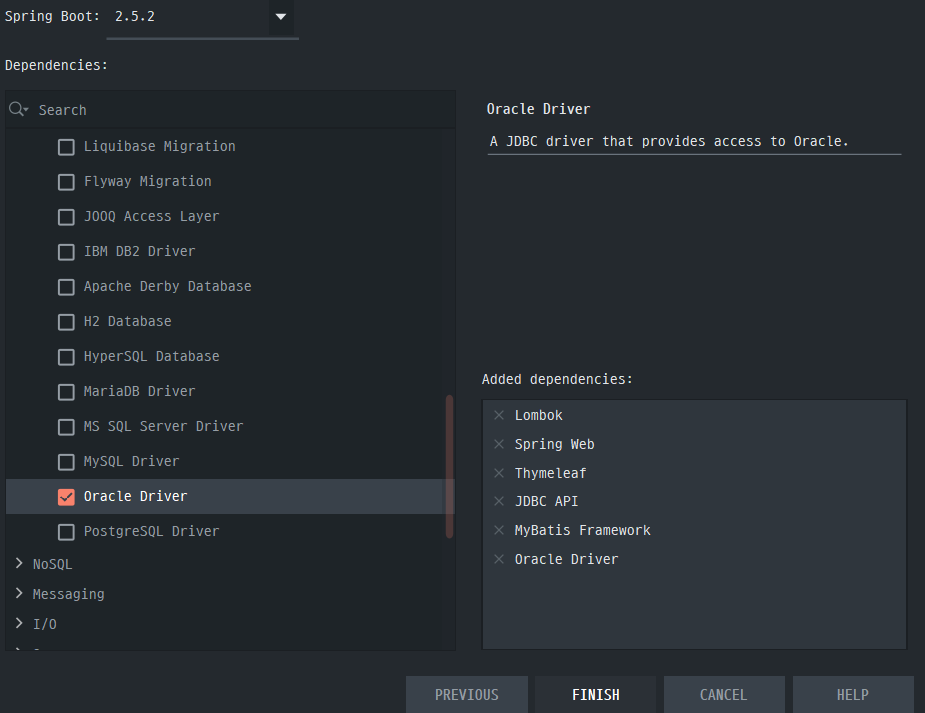
Task: Remove JDBC API from added dependencies
Action: point(499,501)
